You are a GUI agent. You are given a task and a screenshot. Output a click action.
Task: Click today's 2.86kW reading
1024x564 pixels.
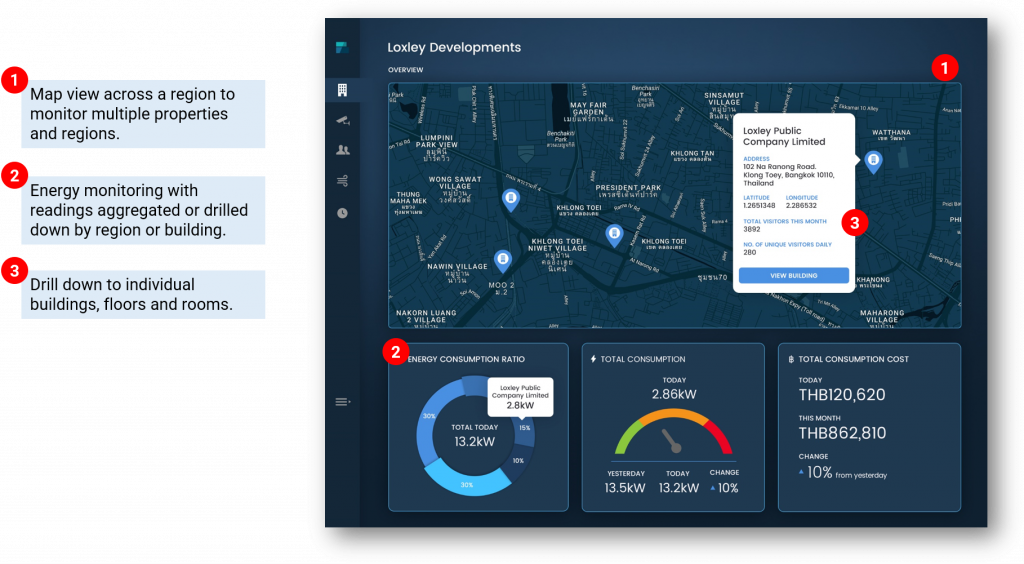pyautogui.click(x=674, y=394)
